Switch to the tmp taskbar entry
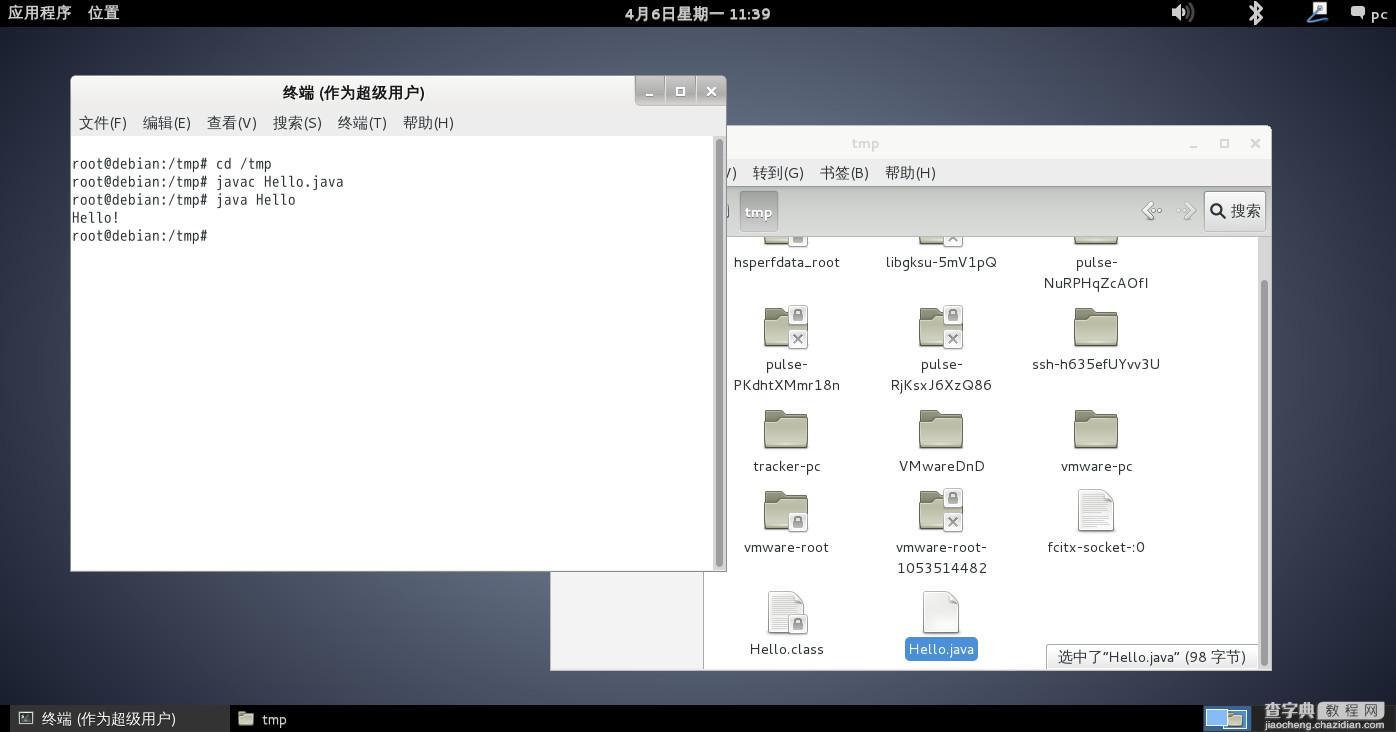 pos(263,718)
